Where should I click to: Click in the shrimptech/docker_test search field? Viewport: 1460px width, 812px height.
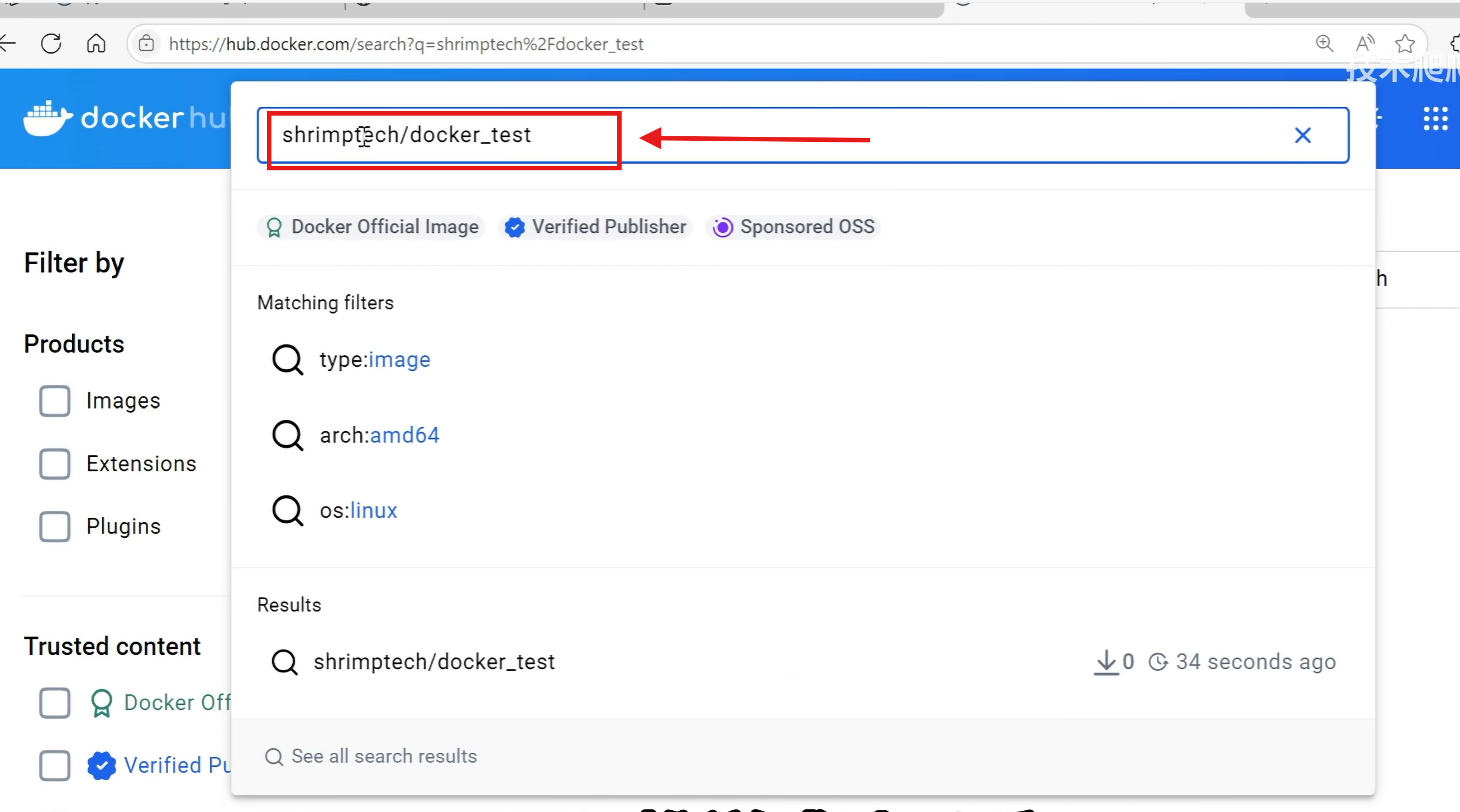[803, 136]
